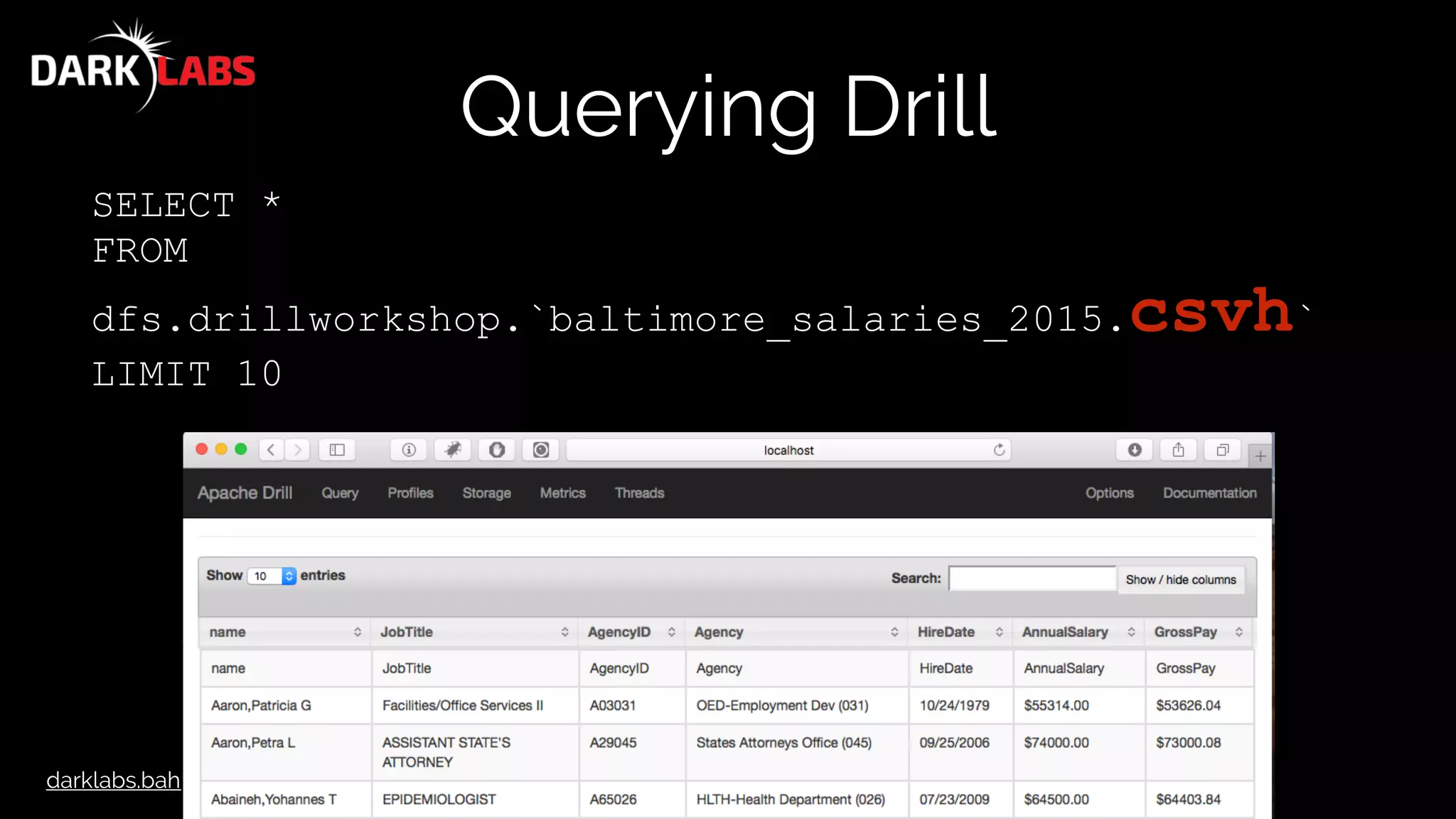Open the Metrics tab
The width and height of the screenshot is (1456, 819).
[562, 493]
